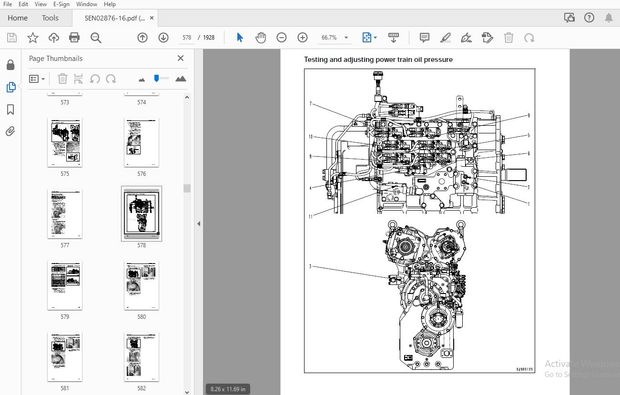Click the extract pages icon in thumbnails panel
This screenshot has width=620, height=395.
coord(78,79)
